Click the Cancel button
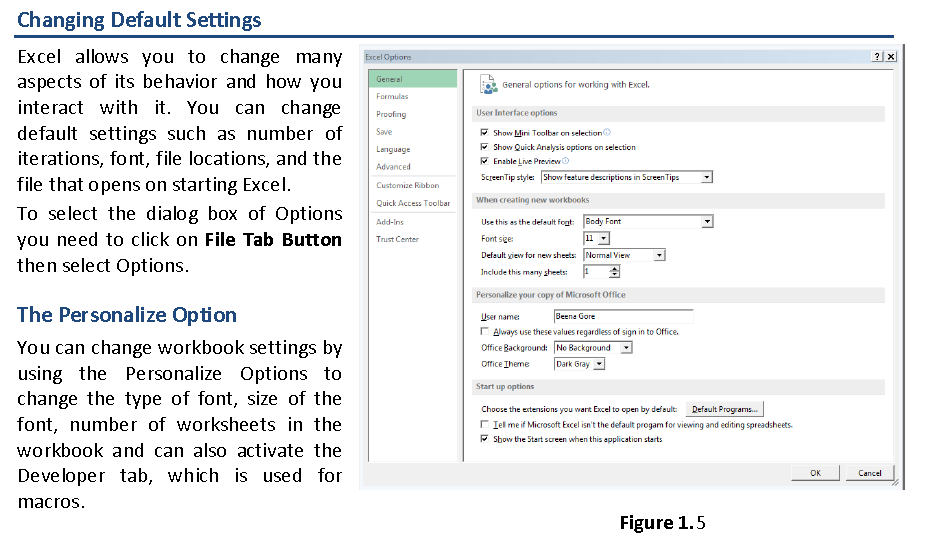Viewport: 927px width, 537px height. pyautogui.click(x=869, y=473)
